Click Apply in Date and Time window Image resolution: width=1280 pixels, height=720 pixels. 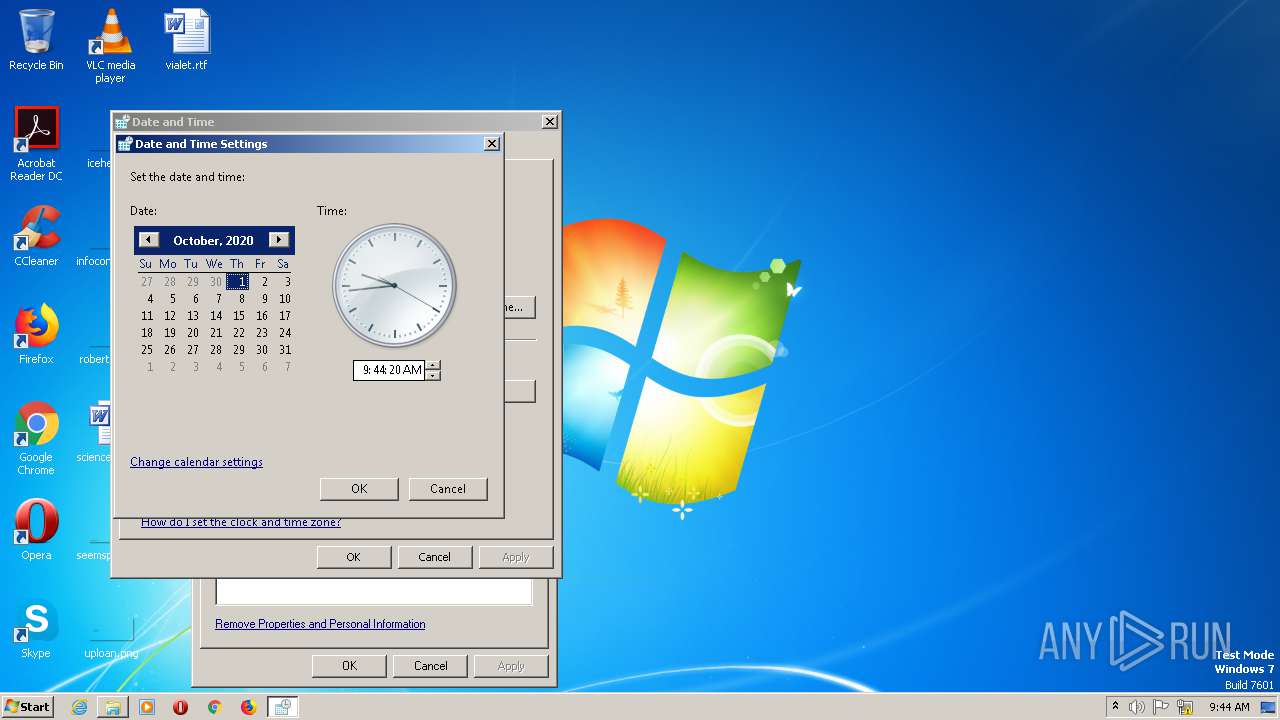(x=516, y=557)
